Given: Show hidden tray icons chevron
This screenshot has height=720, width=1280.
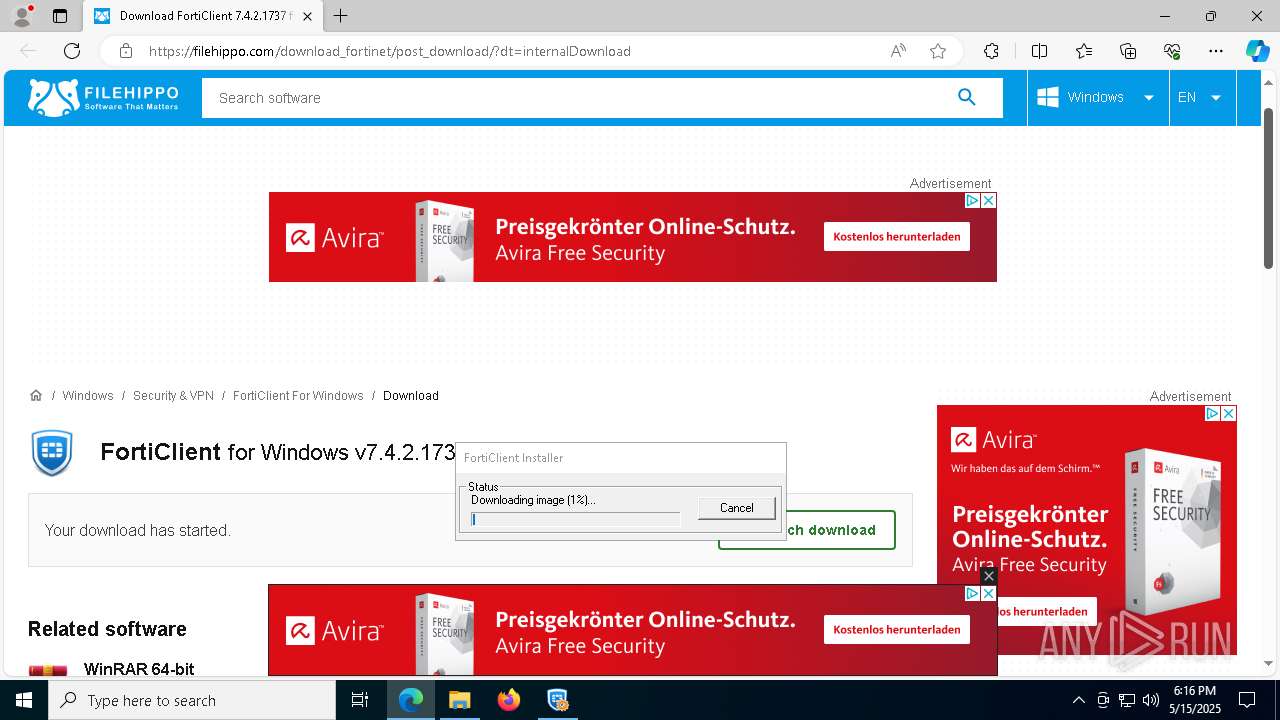Looking at the screenshot, I should click(x=1078, y=700).
